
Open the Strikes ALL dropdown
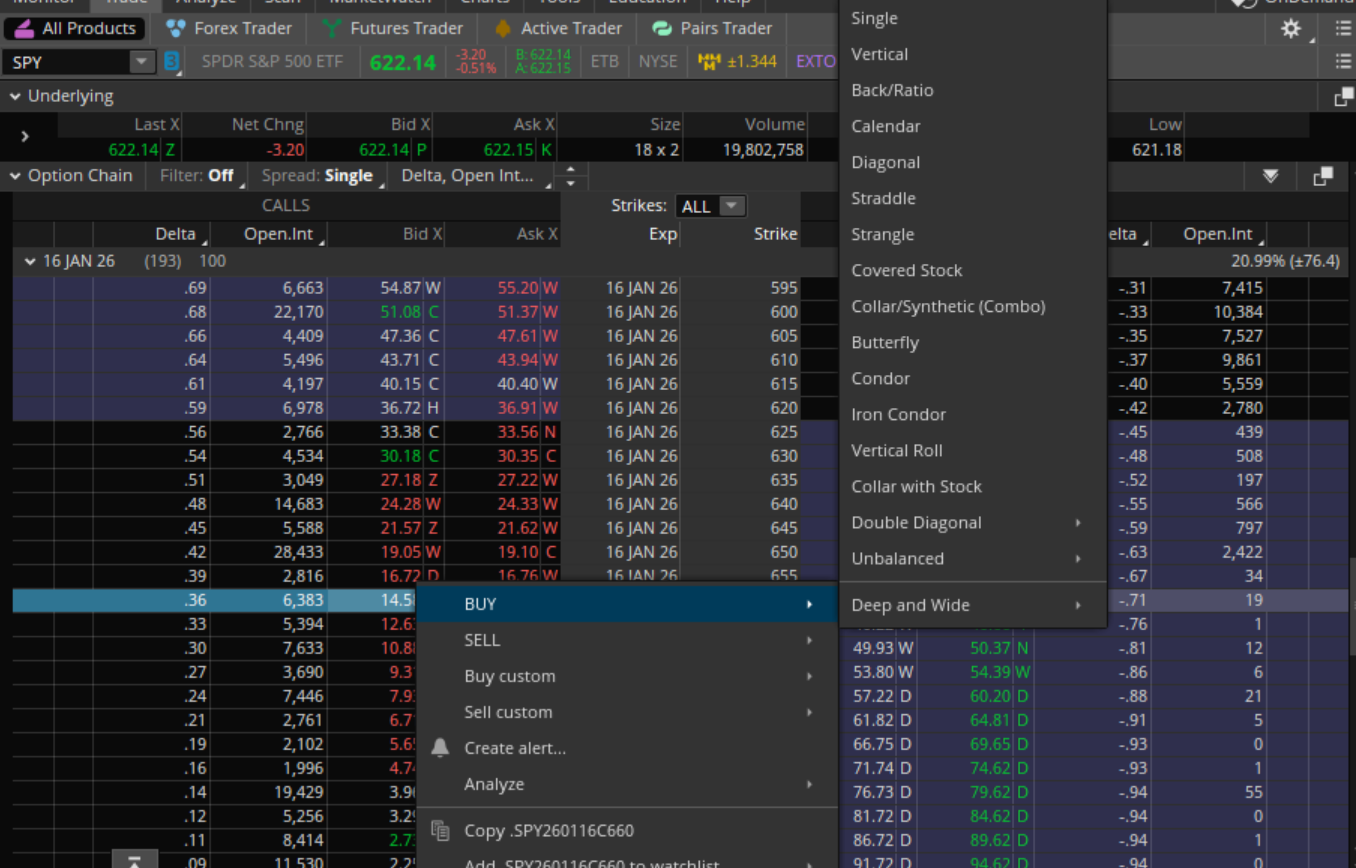pos(710,206)
